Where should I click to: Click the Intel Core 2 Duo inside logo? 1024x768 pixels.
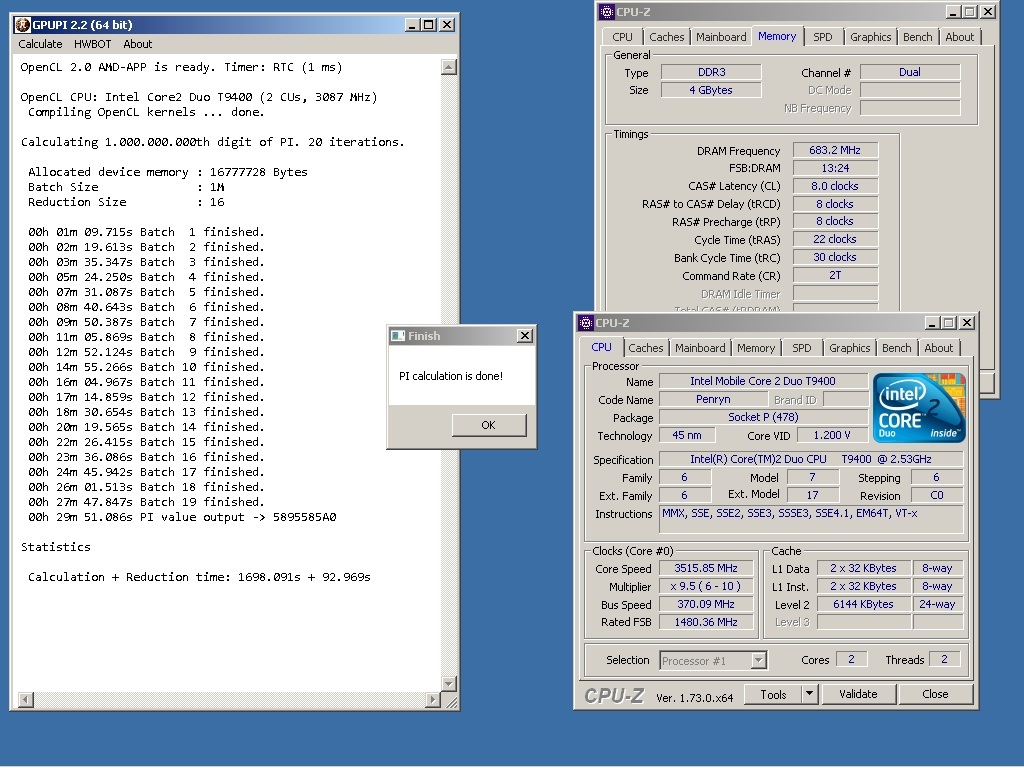919,408
